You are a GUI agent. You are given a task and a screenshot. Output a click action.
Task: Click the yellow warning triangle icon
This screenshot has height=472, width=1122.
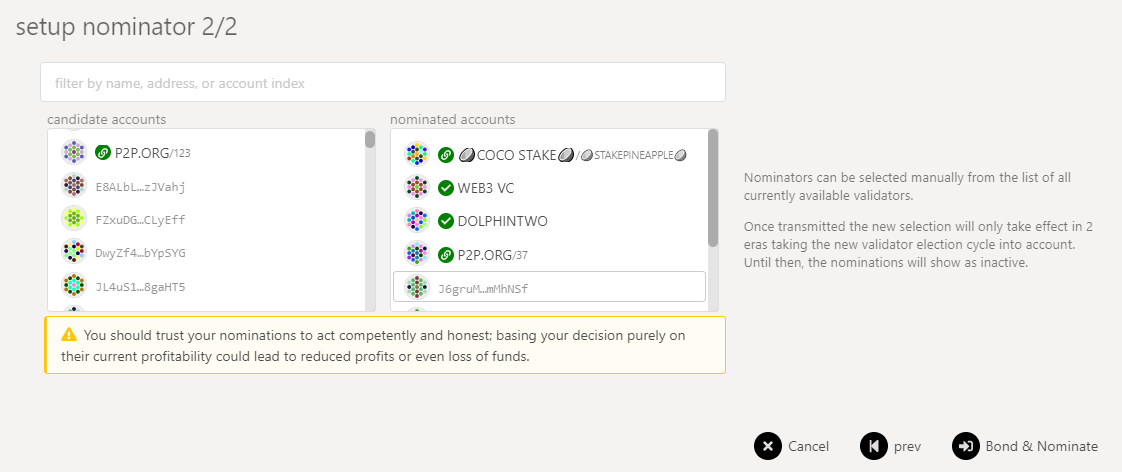[x=69, y=335]
